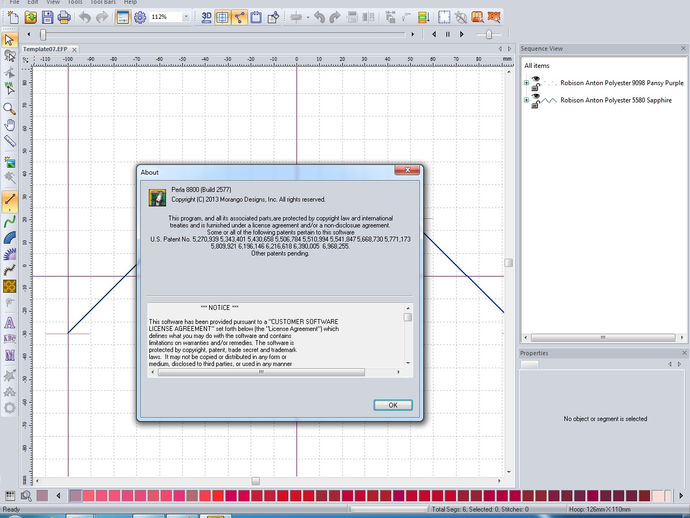Print the design with printer icon

64,17
